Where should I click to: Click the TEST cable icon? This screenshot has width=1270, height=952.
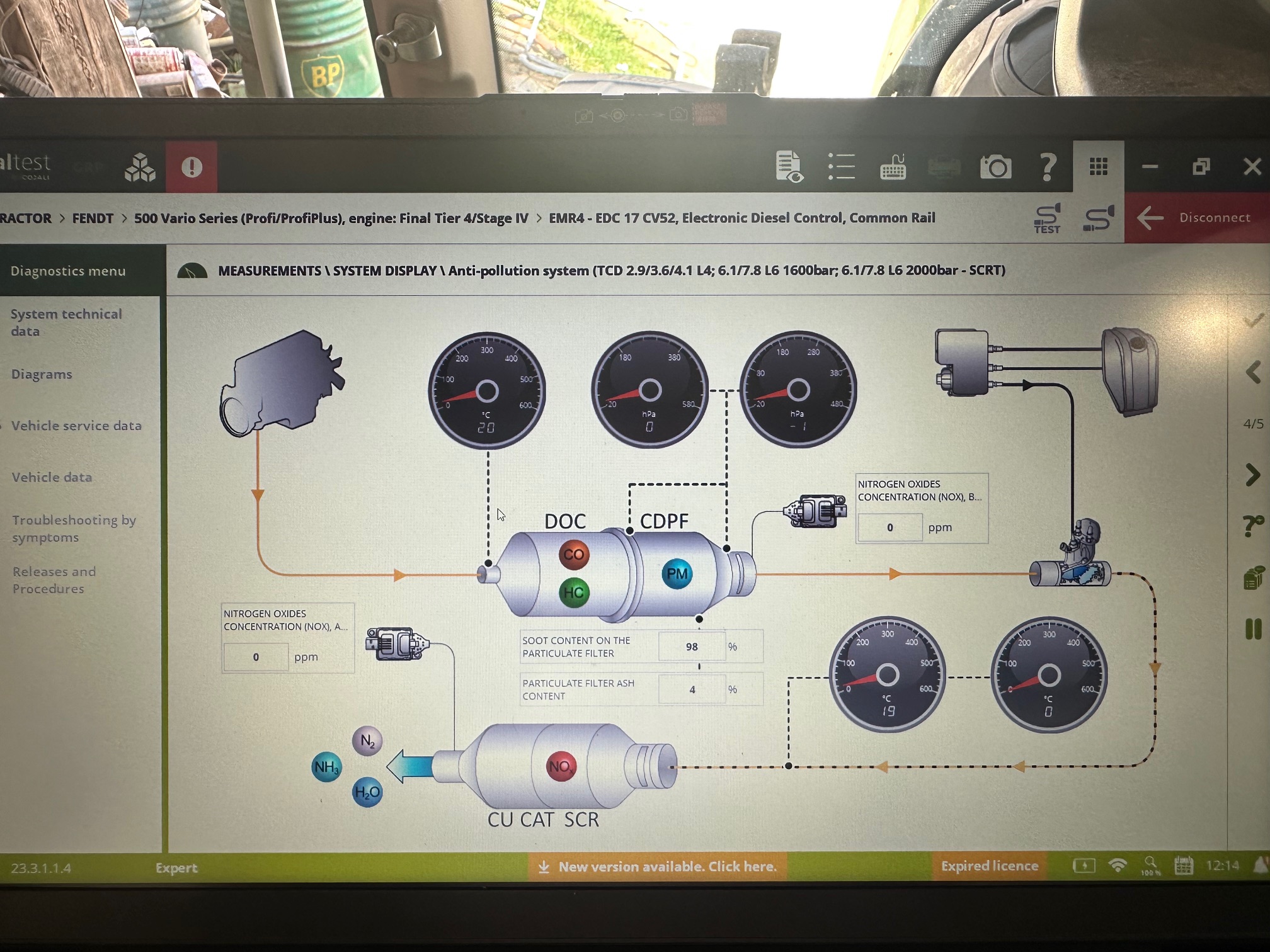tap(1048, 218)
